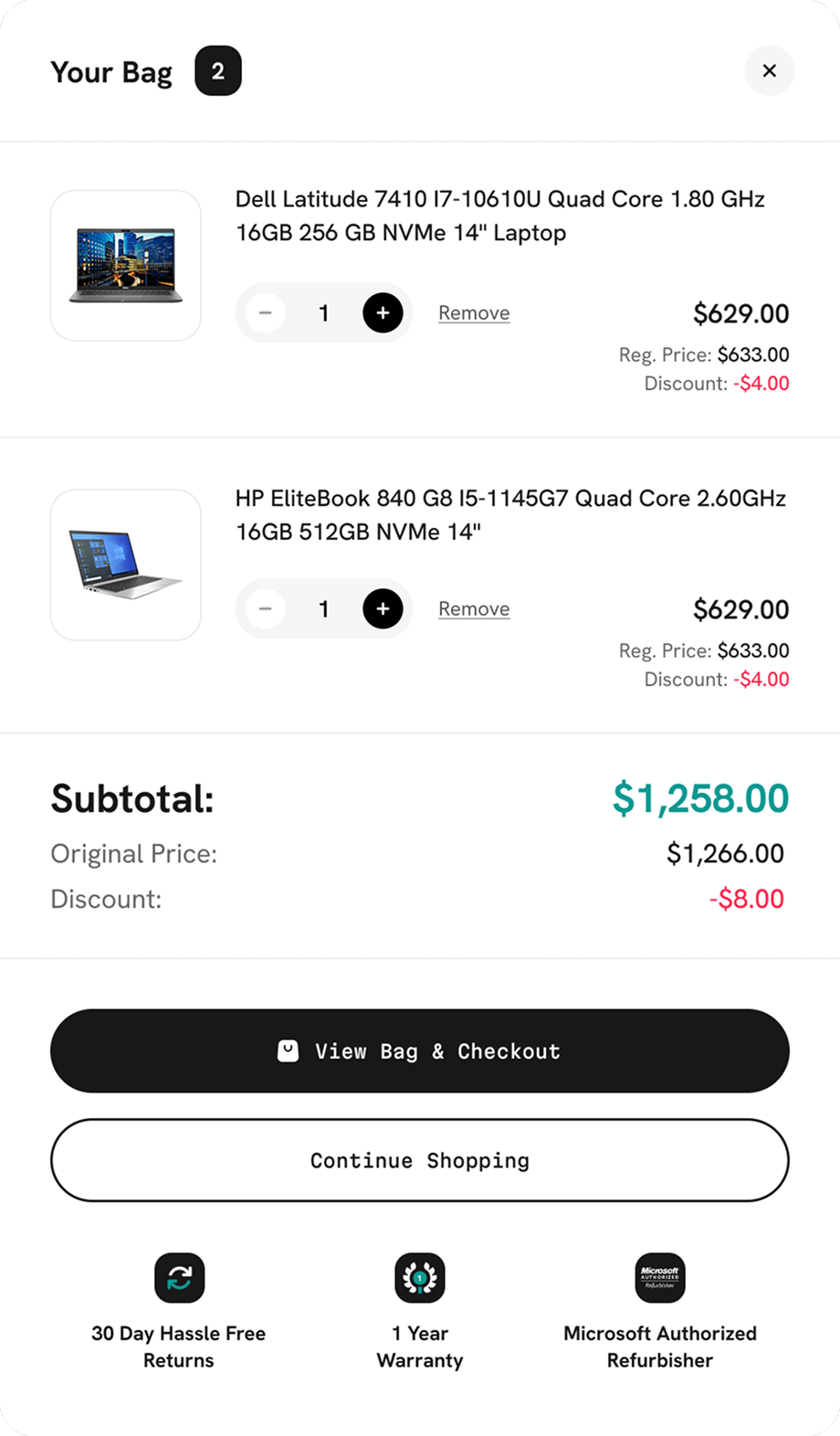840x1436 pixels.
Task: Click the 1 Year Warranty badge icon
Action: point(420,1278)
